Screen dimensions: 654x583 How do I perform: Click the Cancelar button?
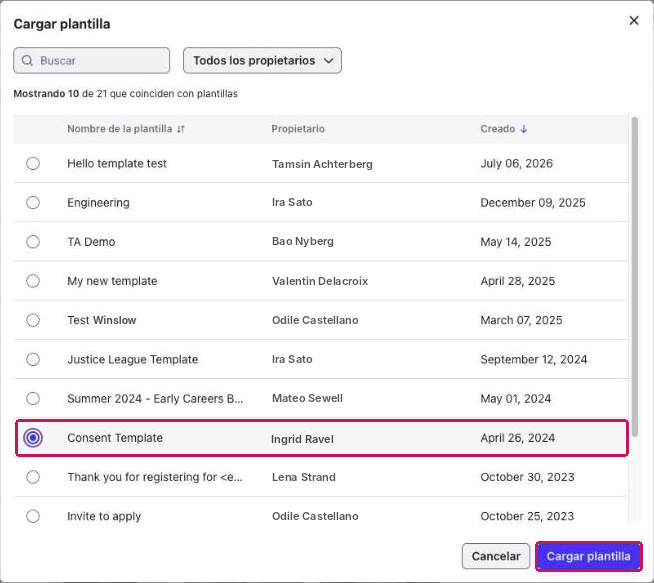pyautogui.click(x=496, y=556)
